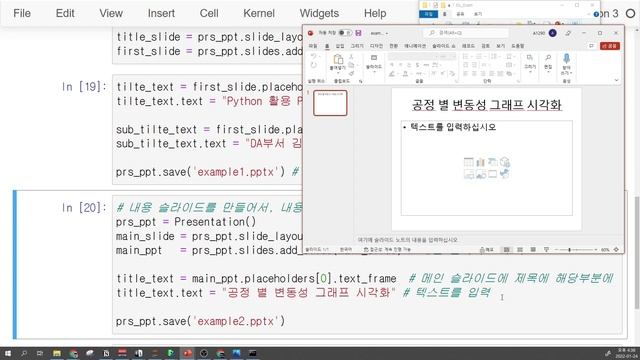Image resolution: width=640 pixels, height=360 pixels.
Task: Toggle the AutoSave switch in PowerPoint
Action: coord(345,33)
